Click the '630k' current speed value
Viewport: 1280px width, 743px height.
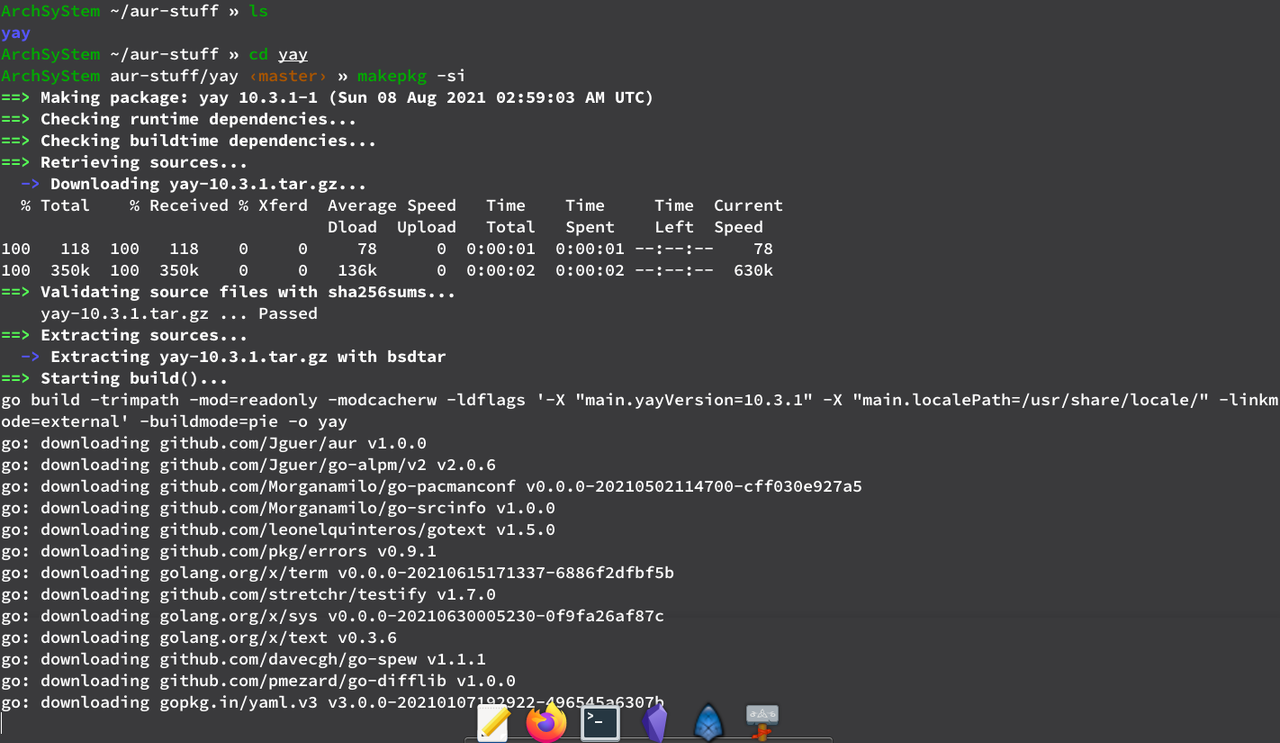(x=753, y=271)
